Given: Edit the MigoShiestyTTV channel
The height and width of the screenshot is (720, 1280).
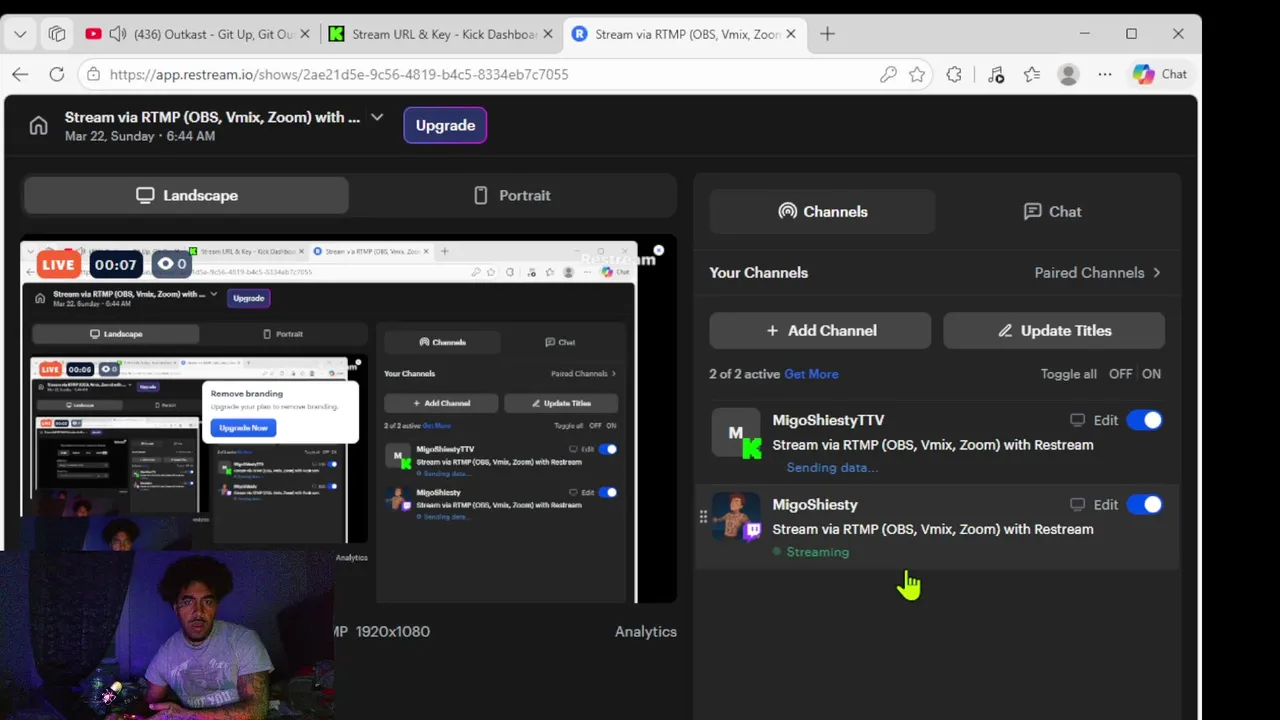Looking at the screenshot, I should (1105, 420).
